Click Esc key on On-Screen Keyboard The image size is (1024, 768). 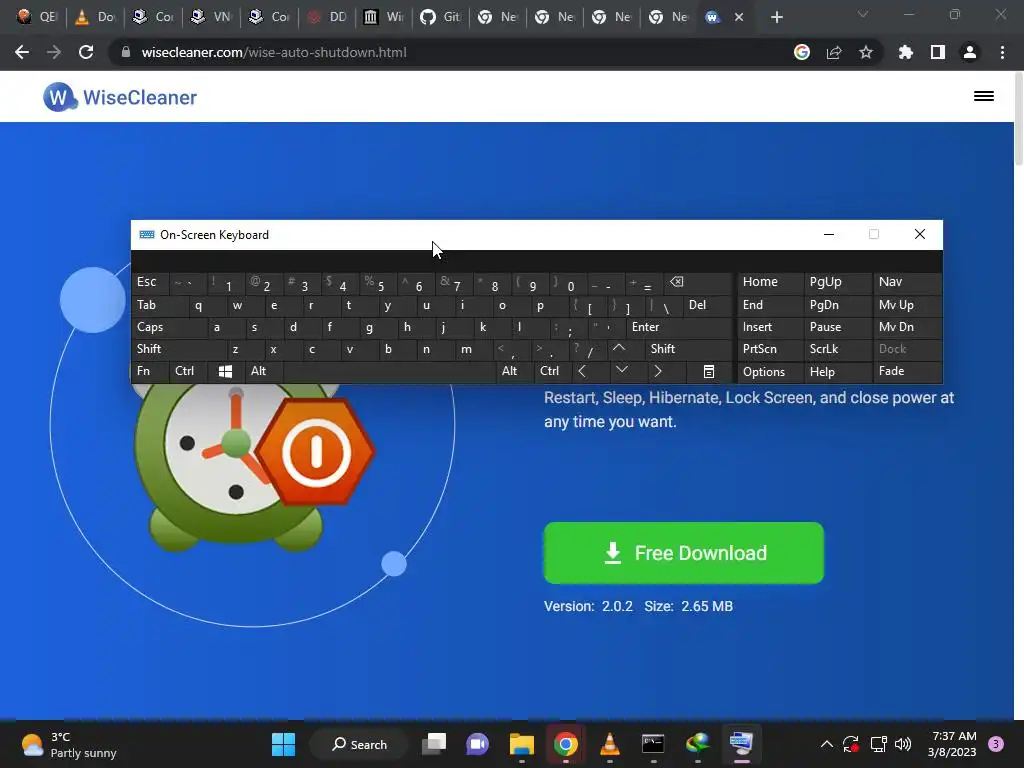150,282
